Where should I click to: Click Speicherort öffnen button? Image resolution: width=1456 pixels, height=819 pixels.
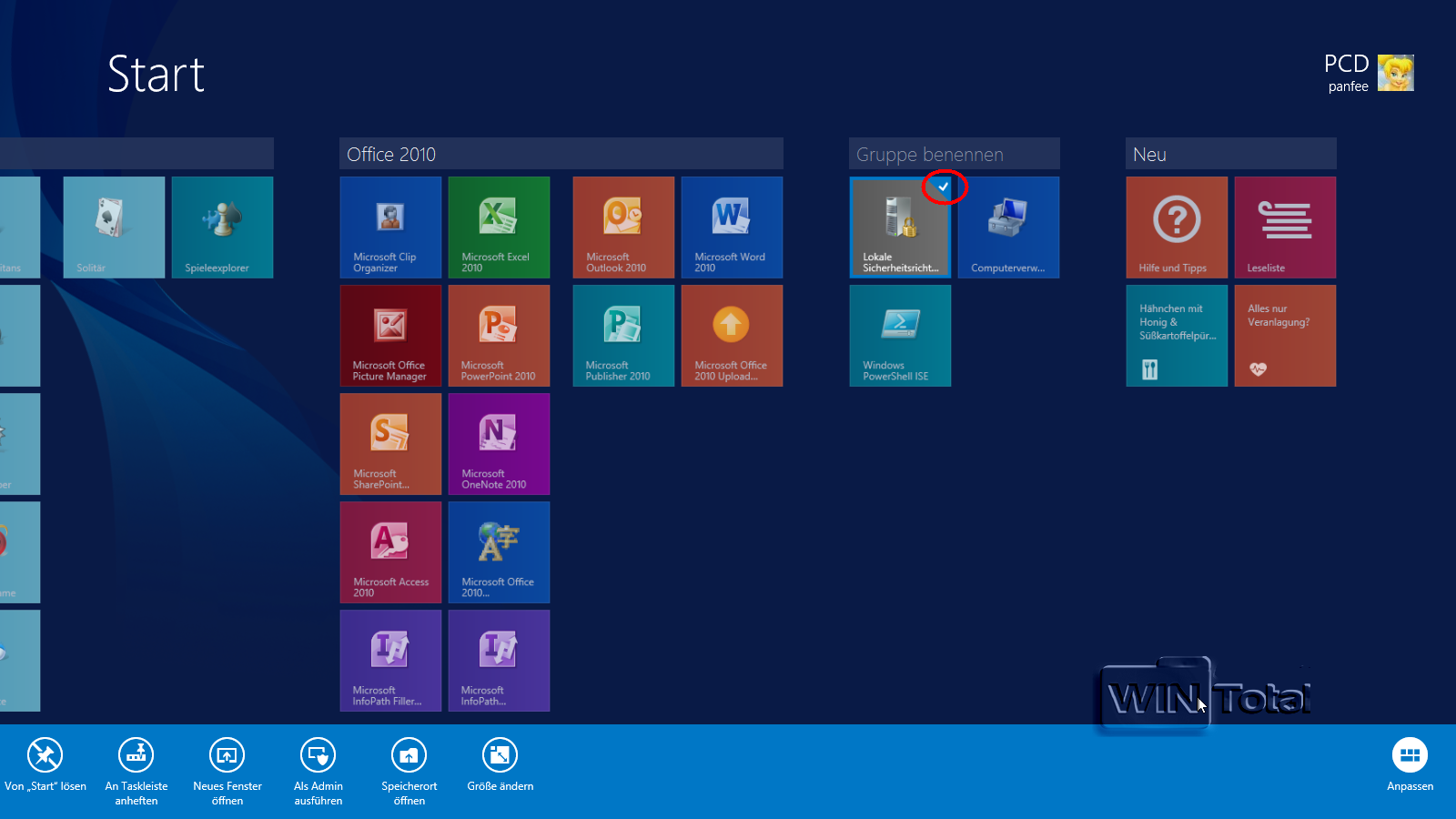click(x=409, y=772)
